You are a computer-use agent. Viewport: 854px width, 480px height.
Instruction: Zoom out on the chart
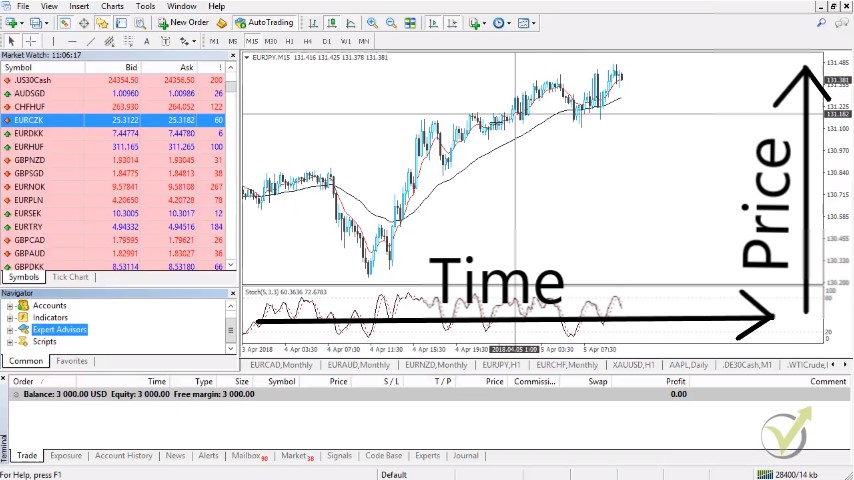click(x=391, y=23)
